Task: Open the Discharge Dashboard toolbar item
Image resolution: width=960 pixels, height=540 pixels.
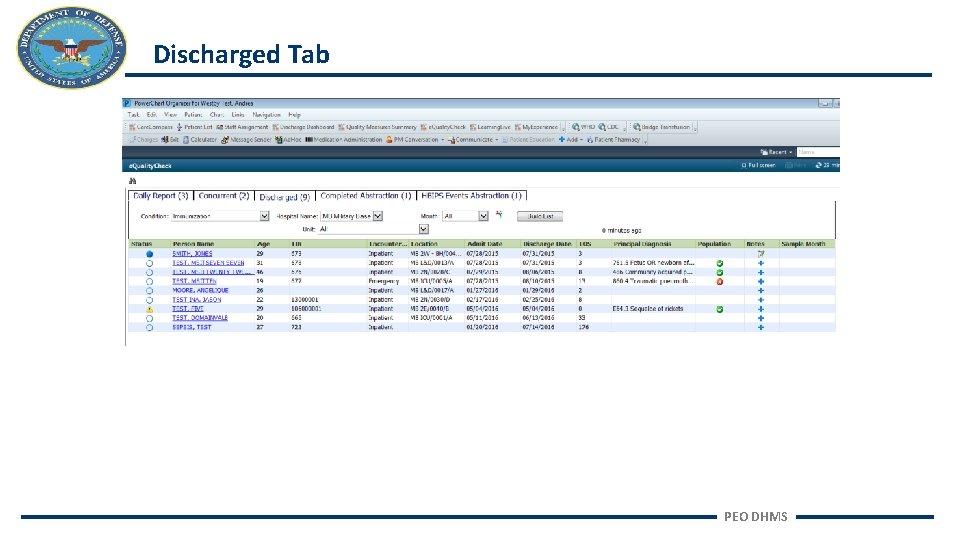Action: click(303, 127)
